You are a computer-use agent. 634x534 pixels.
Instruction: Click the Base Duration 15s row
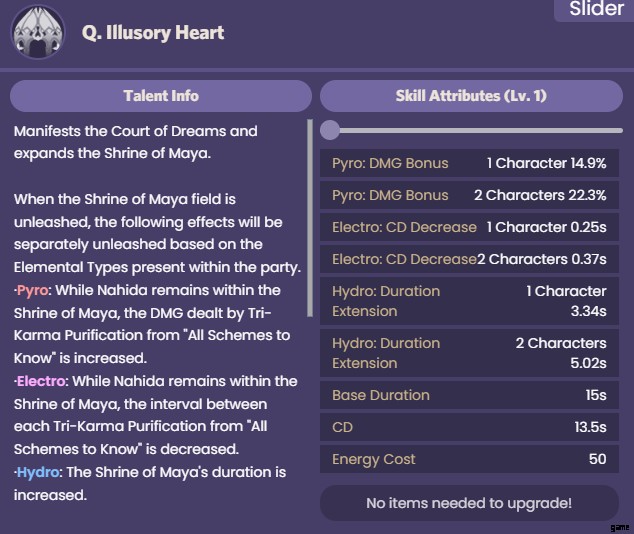pos(469,395)
